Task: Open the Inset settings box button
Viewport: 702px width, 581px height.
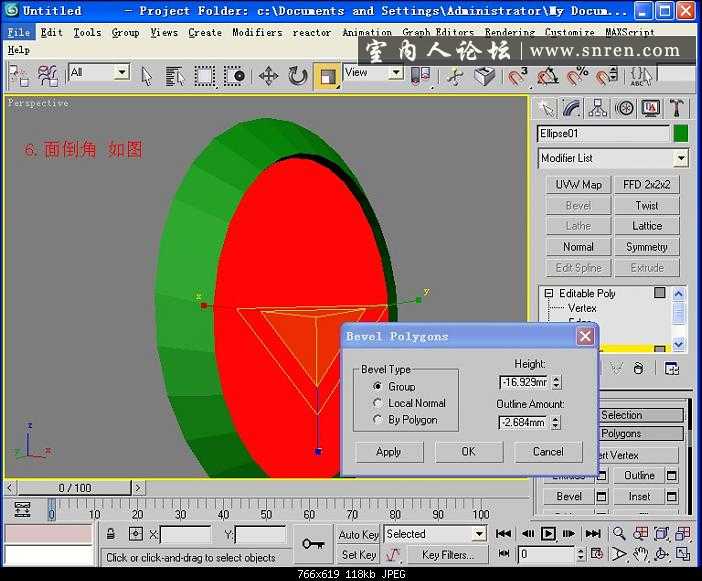Action: point(672,496)
